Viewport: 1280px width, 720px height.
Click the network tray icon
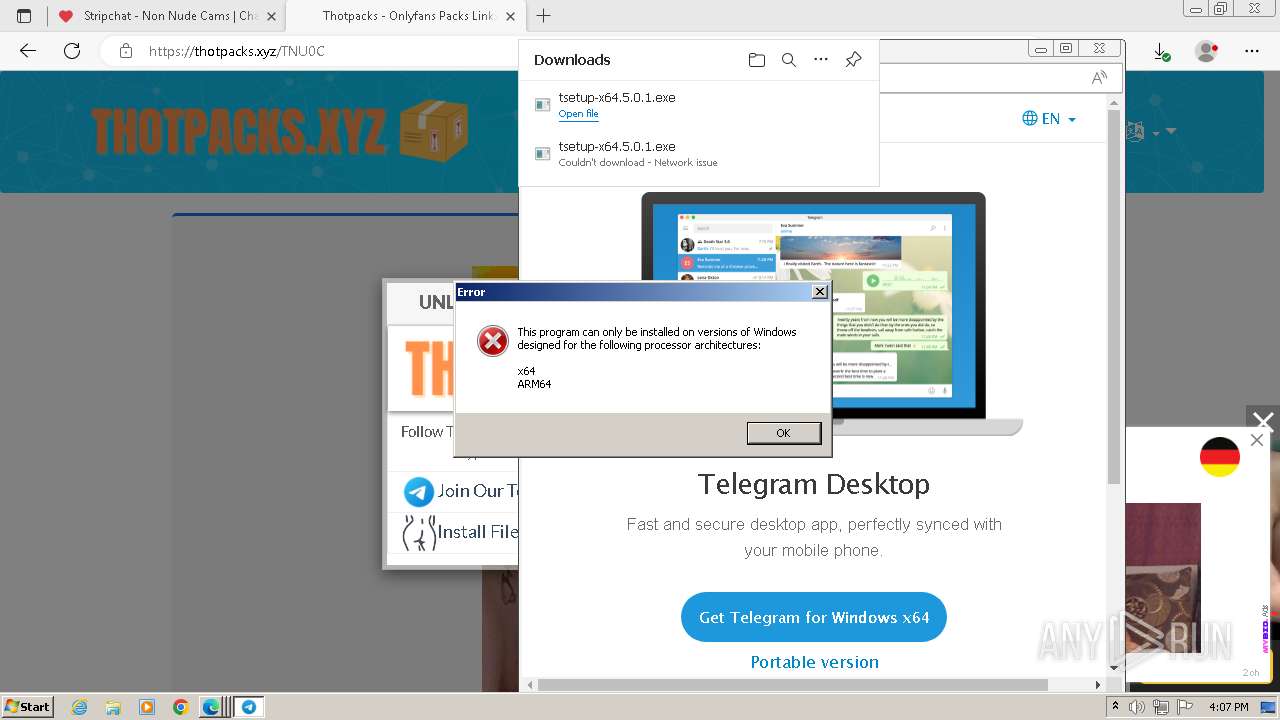click(x=1161, y=707)
